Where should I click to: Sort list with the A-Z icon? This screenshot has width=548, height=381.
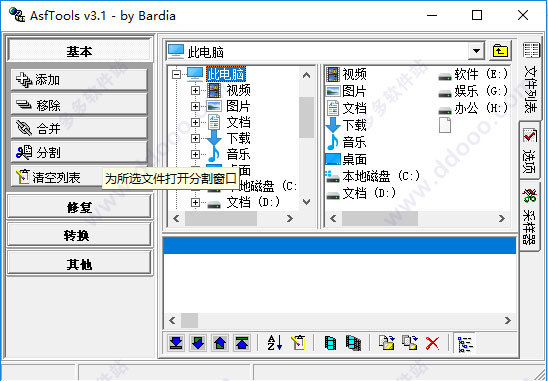(275, 343)
